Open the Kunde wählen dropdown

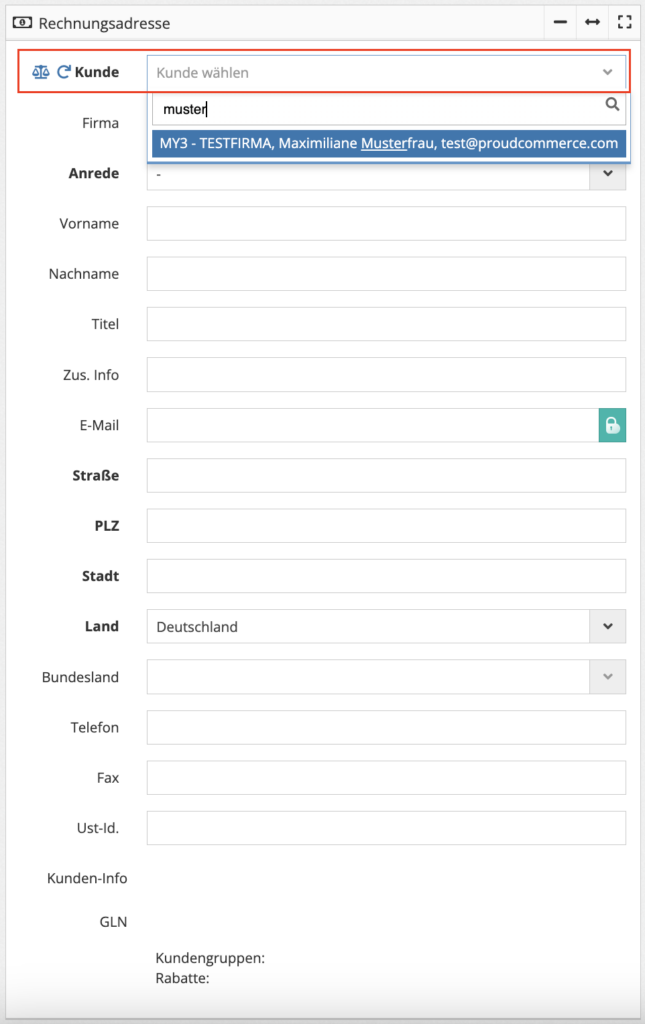pyautogui.click(x=386, y=72)
